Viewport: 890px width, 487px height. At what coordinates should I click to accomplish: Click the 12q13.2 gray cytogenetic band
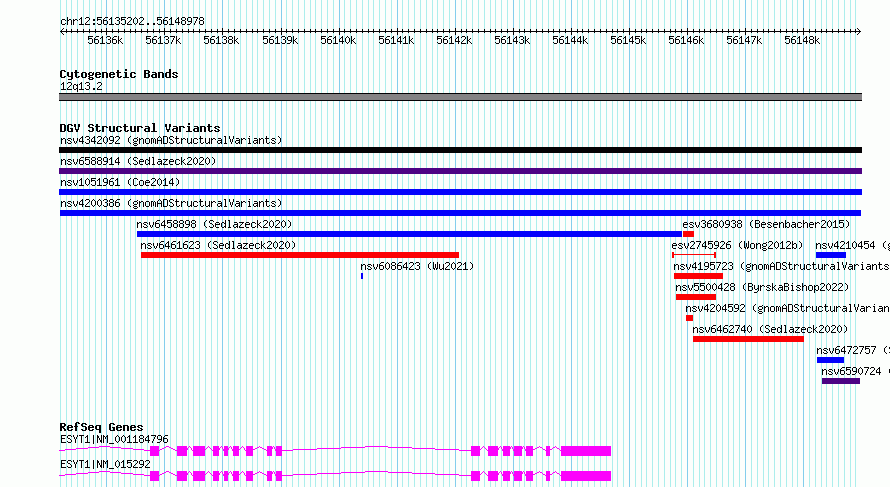(460, 98)
